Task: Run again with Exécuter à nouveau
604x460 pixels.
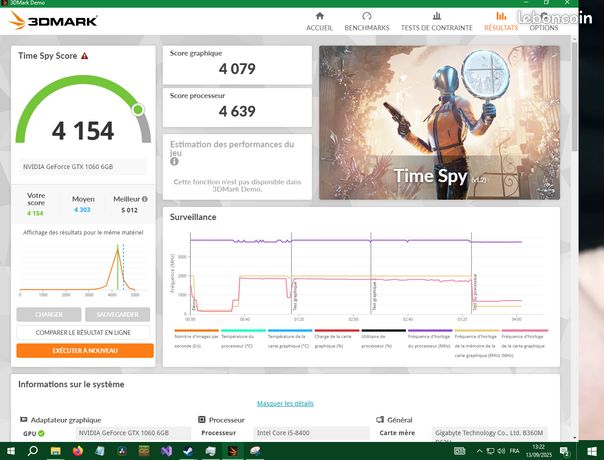Action: pos(85,351)
